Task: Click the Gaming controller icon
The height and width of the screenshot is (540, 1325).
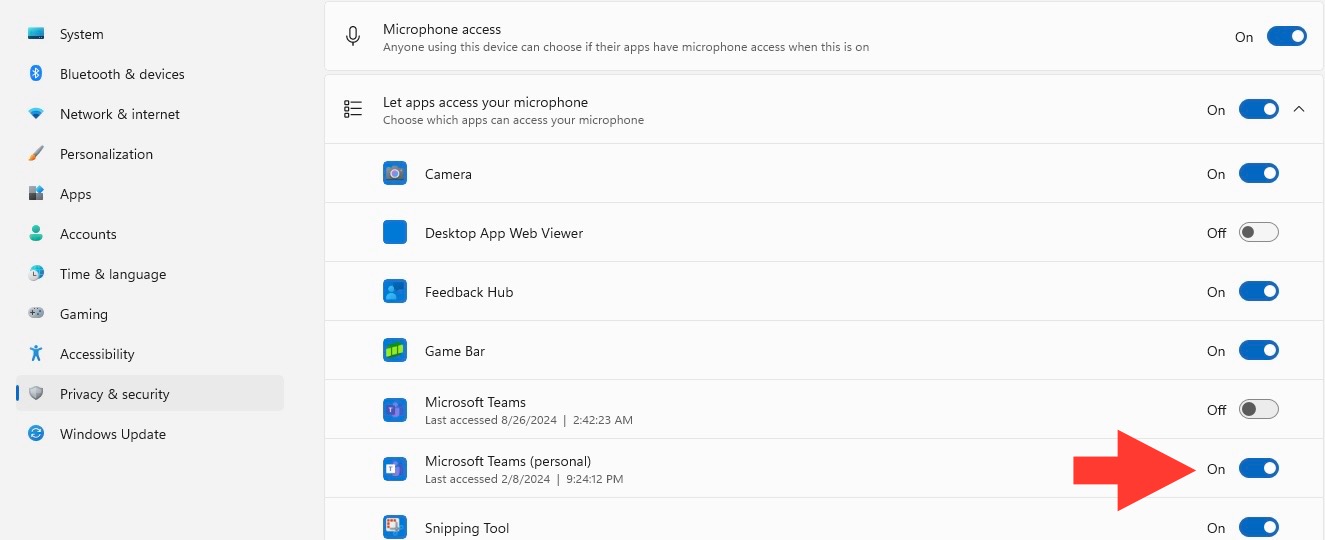Action: coord(36,314)
